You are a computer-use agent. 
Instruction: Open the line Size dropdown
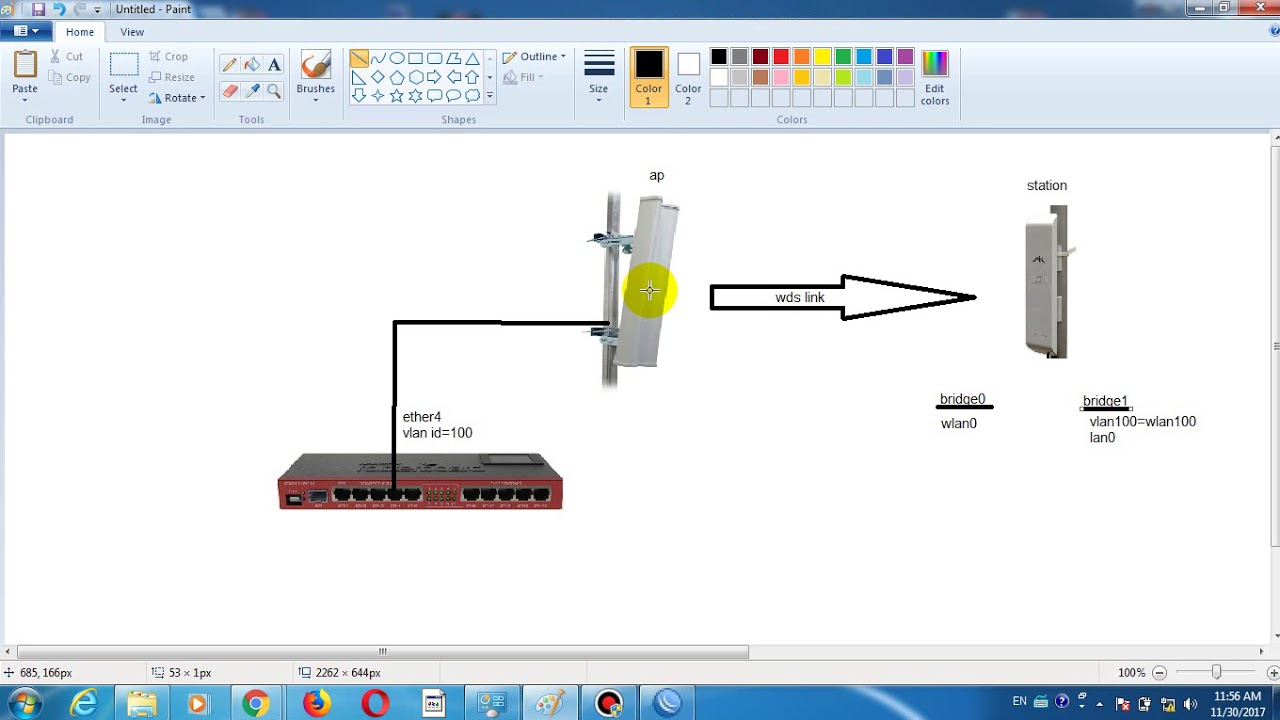tap(598, 76)
